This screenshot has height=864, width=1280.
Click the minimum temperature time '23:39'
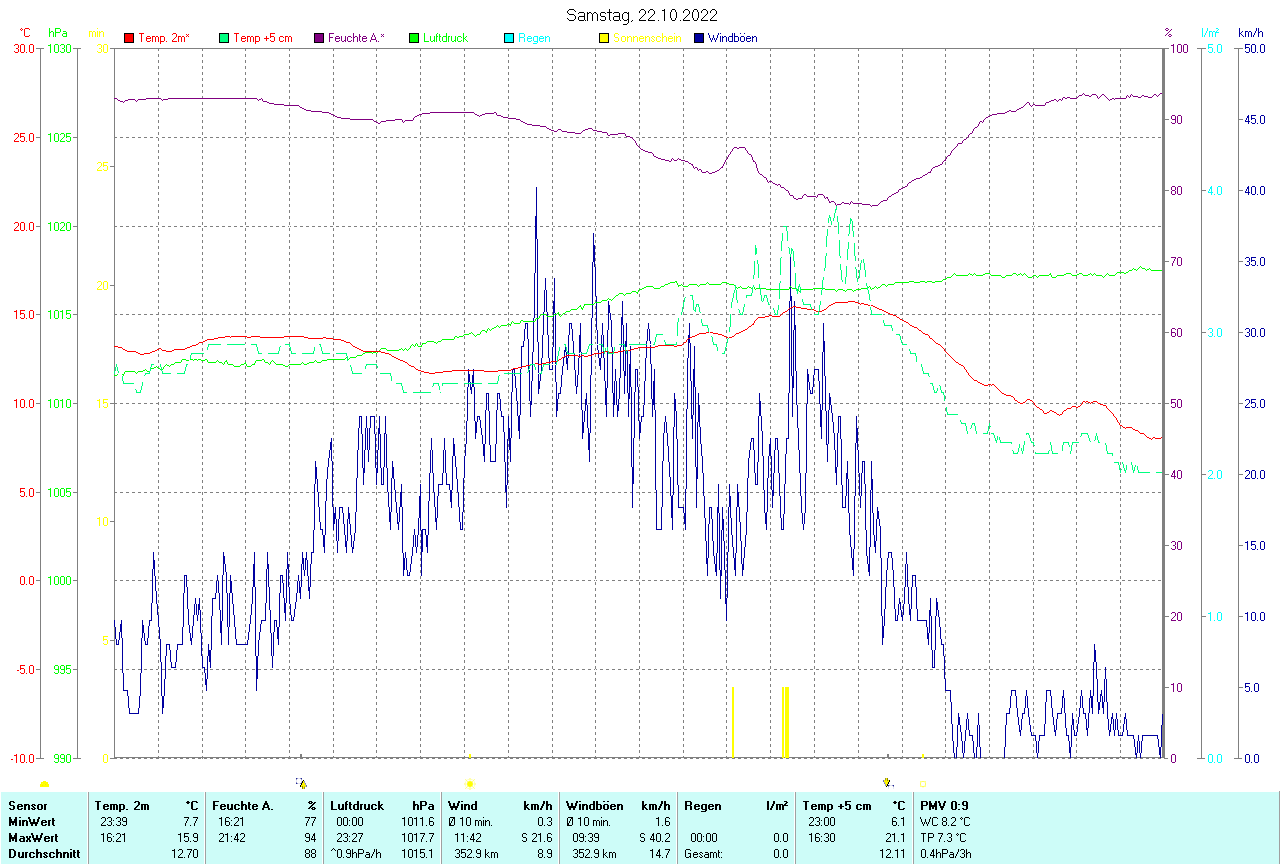(x=115, y=822)
